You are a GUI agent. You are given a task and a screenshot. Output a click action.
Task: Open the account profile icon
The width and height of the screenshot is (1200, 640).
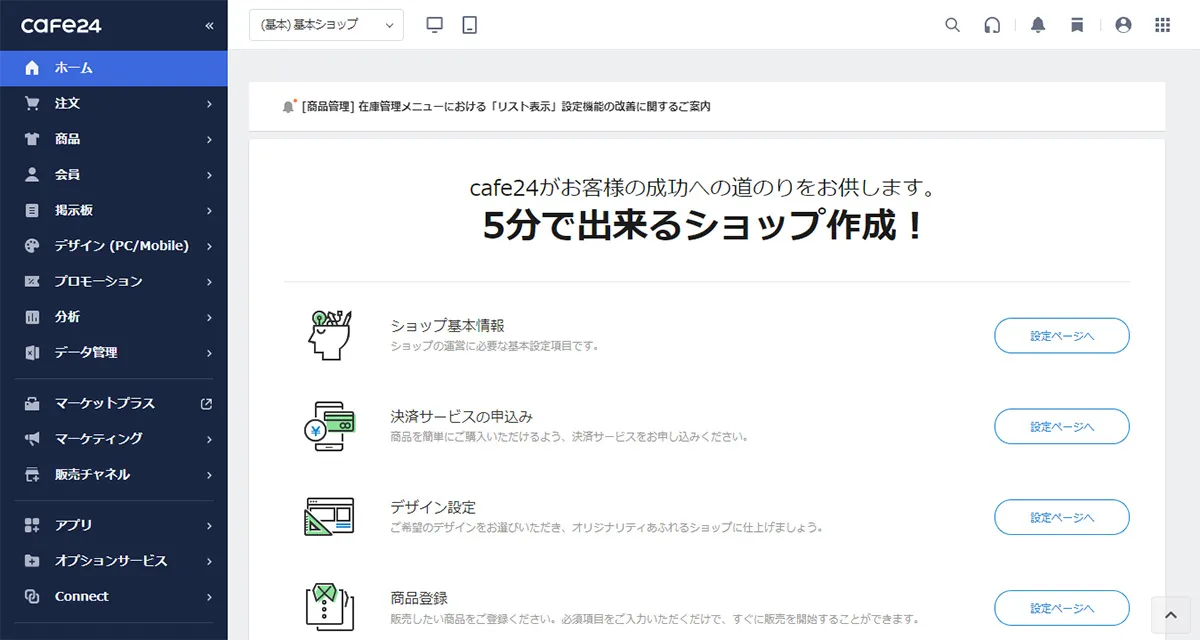pos(1122,25)
